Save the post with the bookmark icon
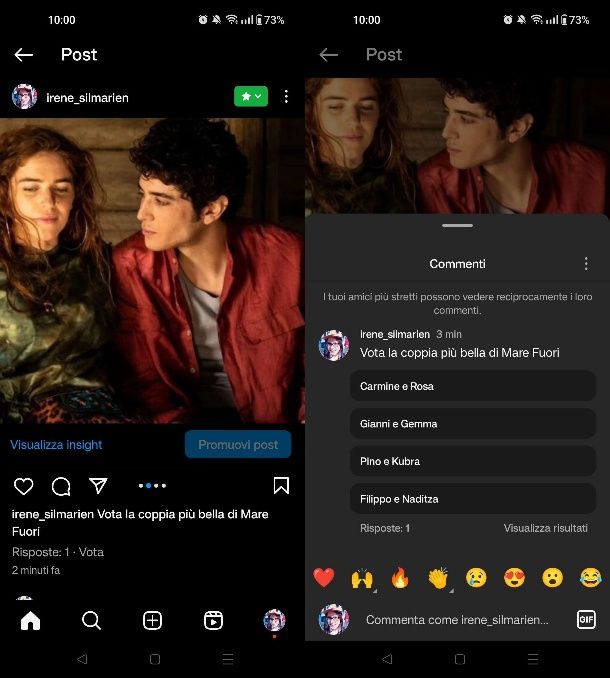This screenshot has width=610, height=678. pos(281,486)
